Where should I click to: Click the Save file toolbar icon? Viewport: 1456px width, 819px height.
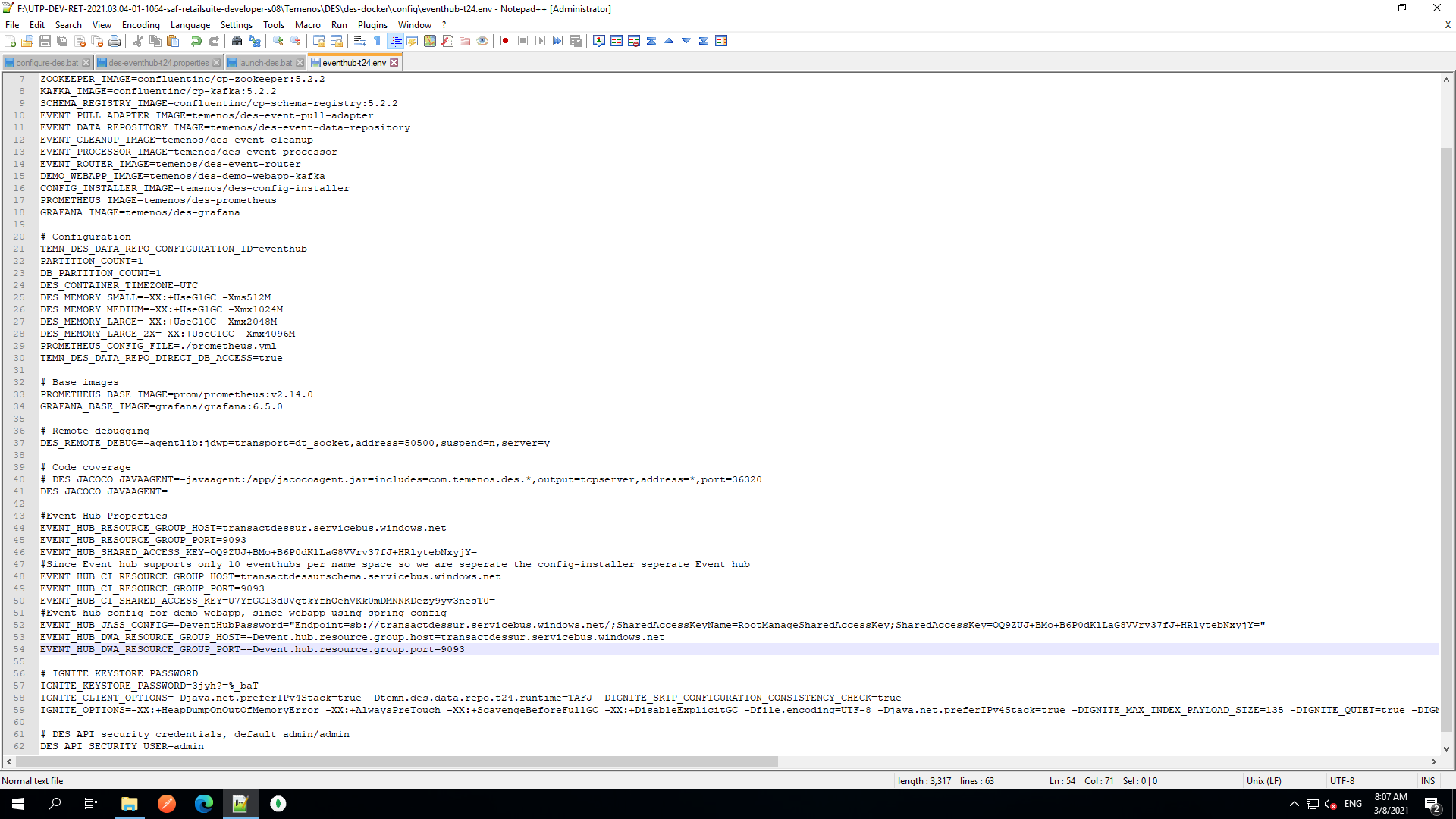pos(45,41)
